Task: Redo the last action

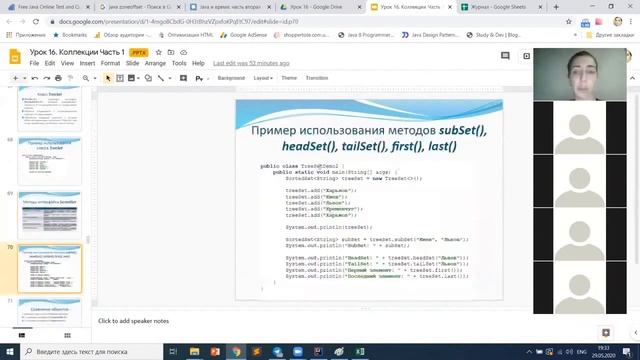Action: point(47,78)
